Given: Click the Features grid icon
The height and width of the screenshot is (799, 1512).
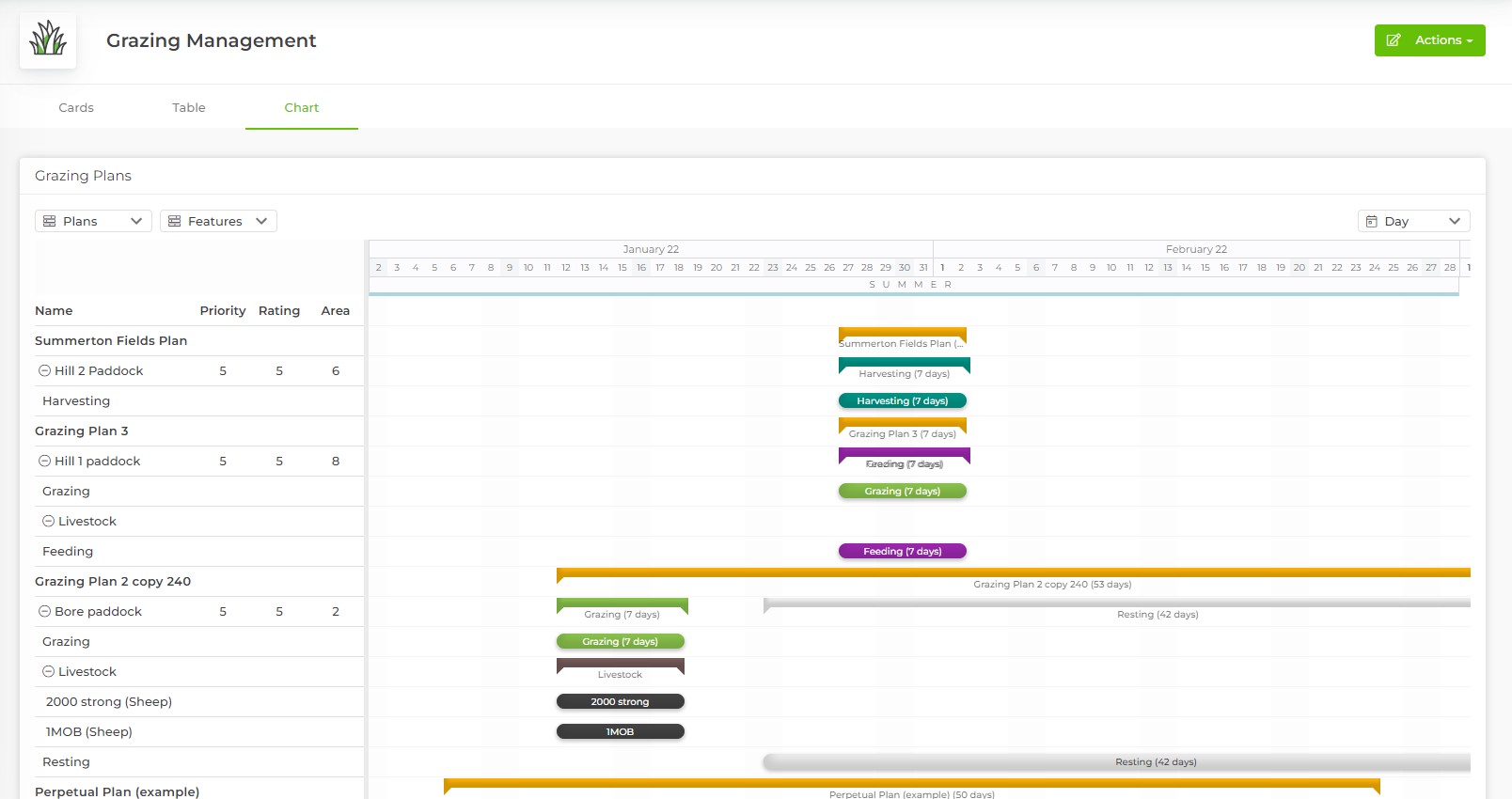Looking at the screenshot, I should coord(174,221).
